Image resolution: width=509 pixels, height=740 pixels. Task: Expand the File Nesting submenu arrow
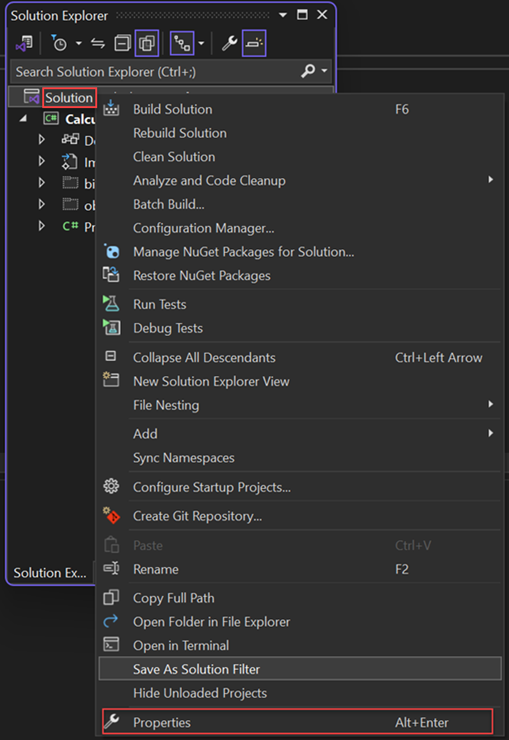coord(491,404)
